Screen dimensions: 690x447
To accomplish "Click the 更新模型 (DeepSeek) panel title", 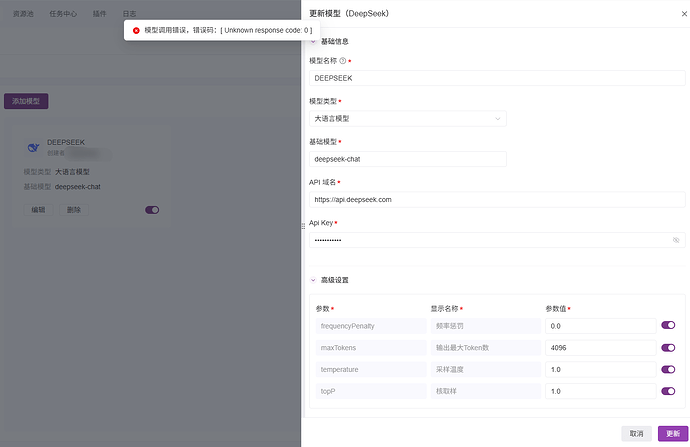I will tap(349, 14).
